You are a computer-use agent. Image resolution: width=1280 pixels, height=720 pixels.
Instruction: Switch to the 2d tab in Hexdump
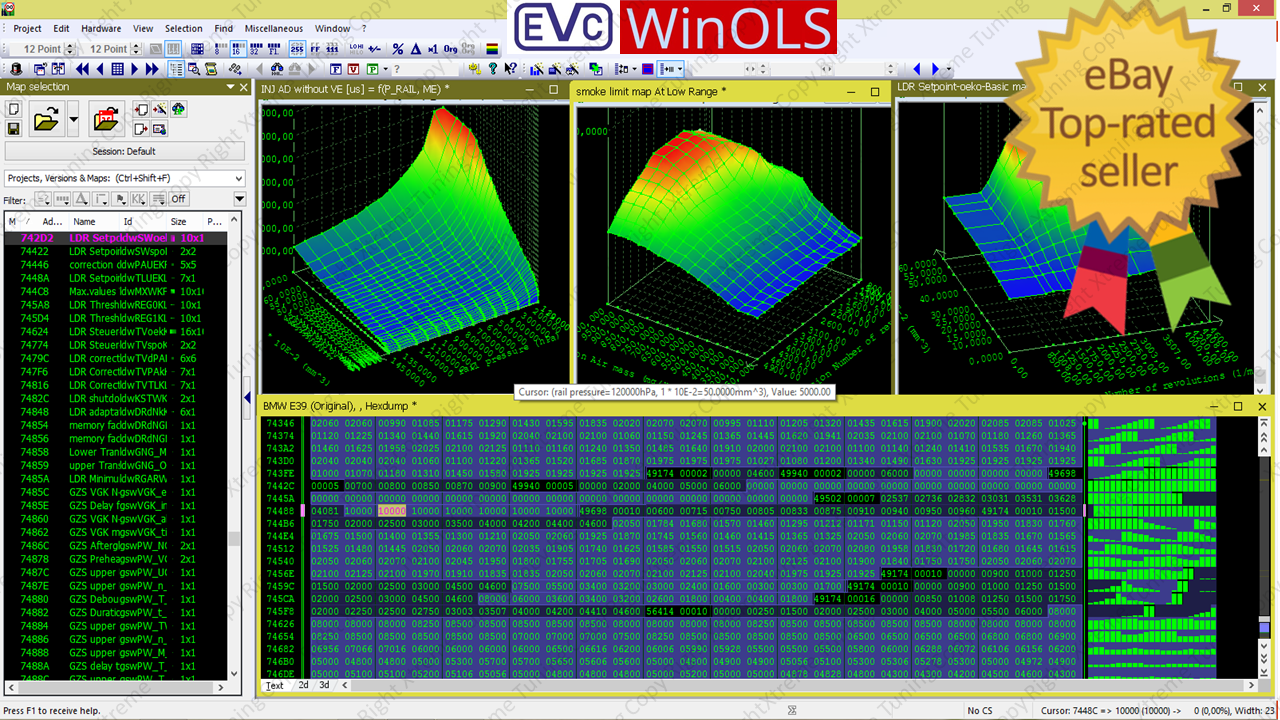(x=303, y=685)
